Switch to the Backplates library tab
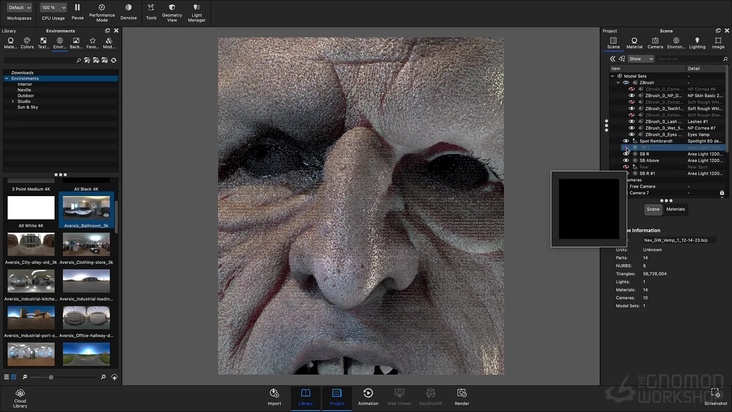Screen dimensions: 732x412 [x=76, y=43]
